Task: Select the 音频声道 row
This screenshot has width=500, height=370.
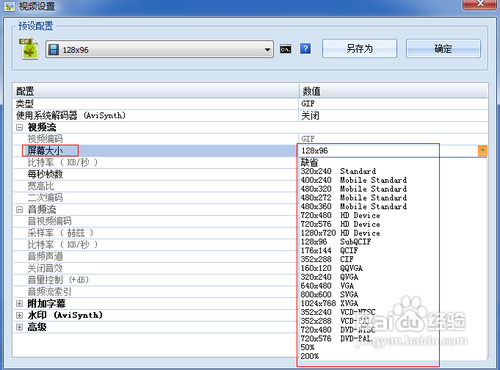Action: (x=155, y=257)
